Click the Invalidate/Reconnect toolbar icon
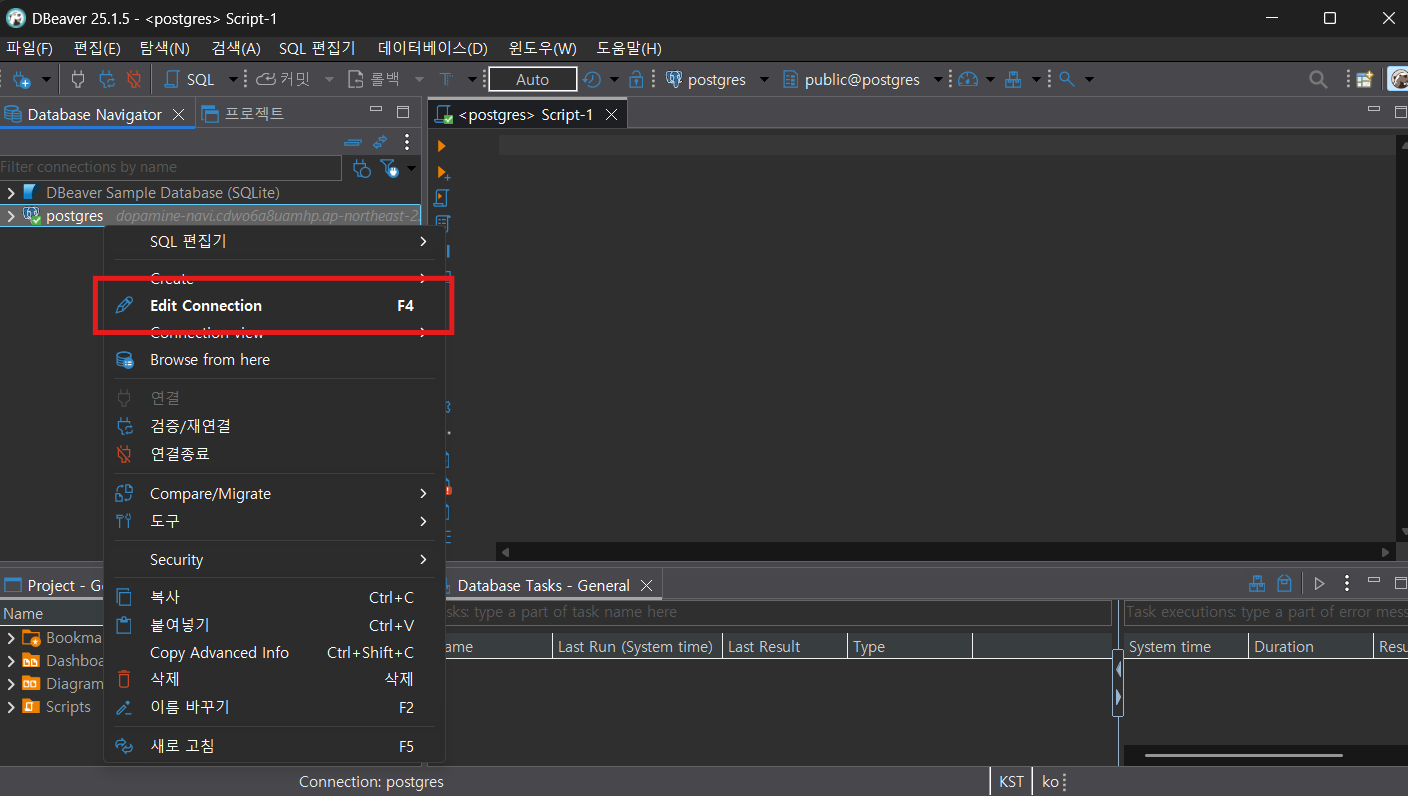This screenshot has width=1408, height=796. point(106,79)
